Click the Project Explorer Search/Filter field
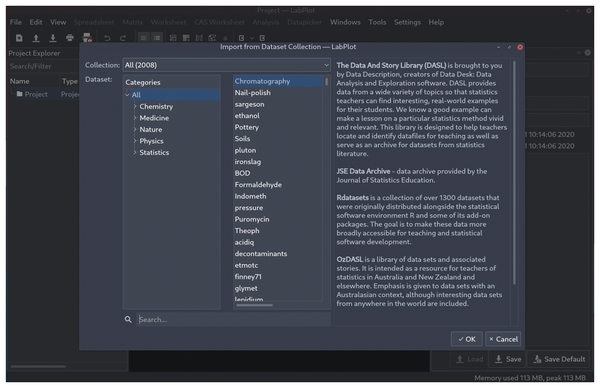The height and width of the screenshot is (388, 600). pyautogui.click(x=43, y=66)
